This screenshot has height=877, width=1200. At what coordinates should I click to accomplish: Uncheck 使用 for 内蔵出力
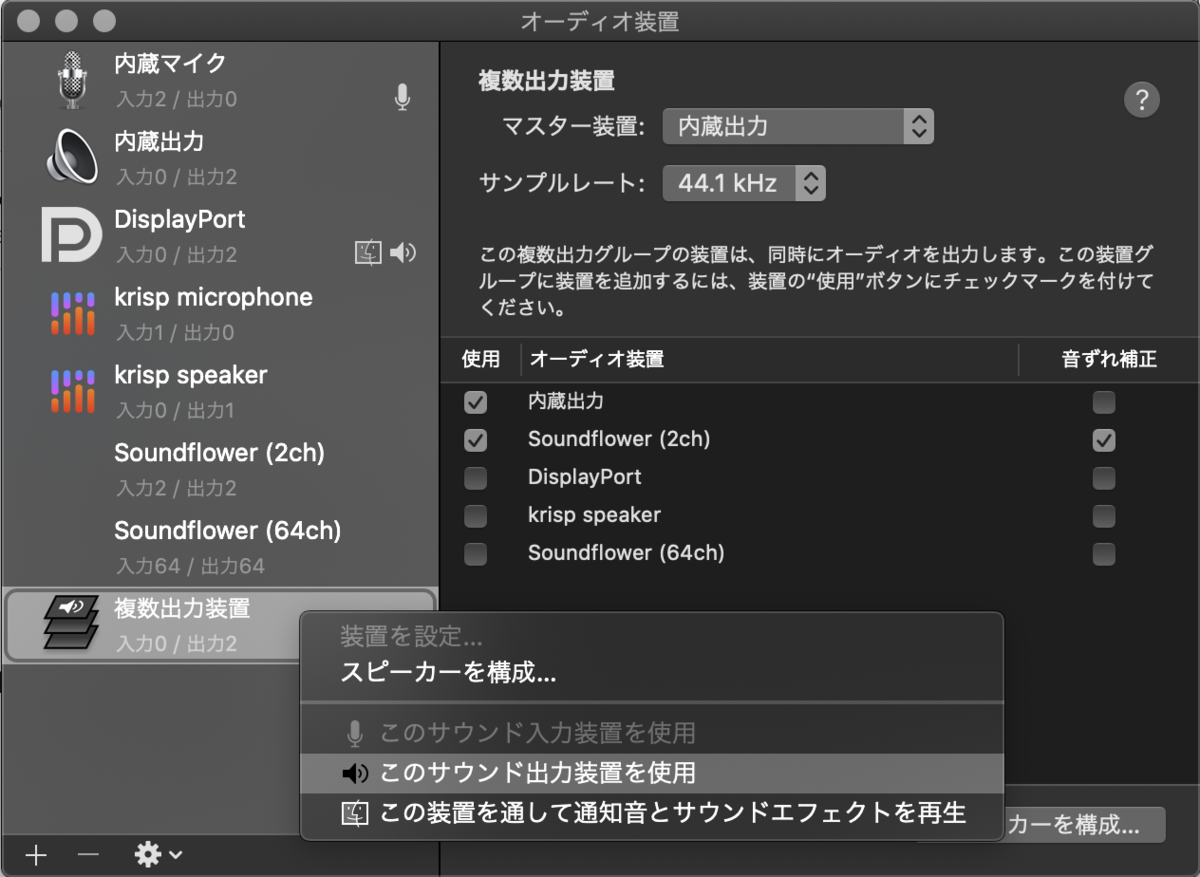tap(476, 402)
